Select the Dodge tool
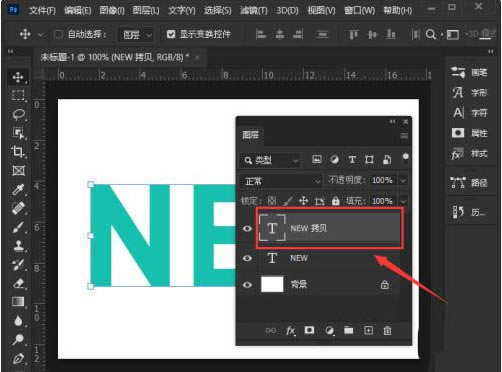502x372 pixels. pos(18,339)
